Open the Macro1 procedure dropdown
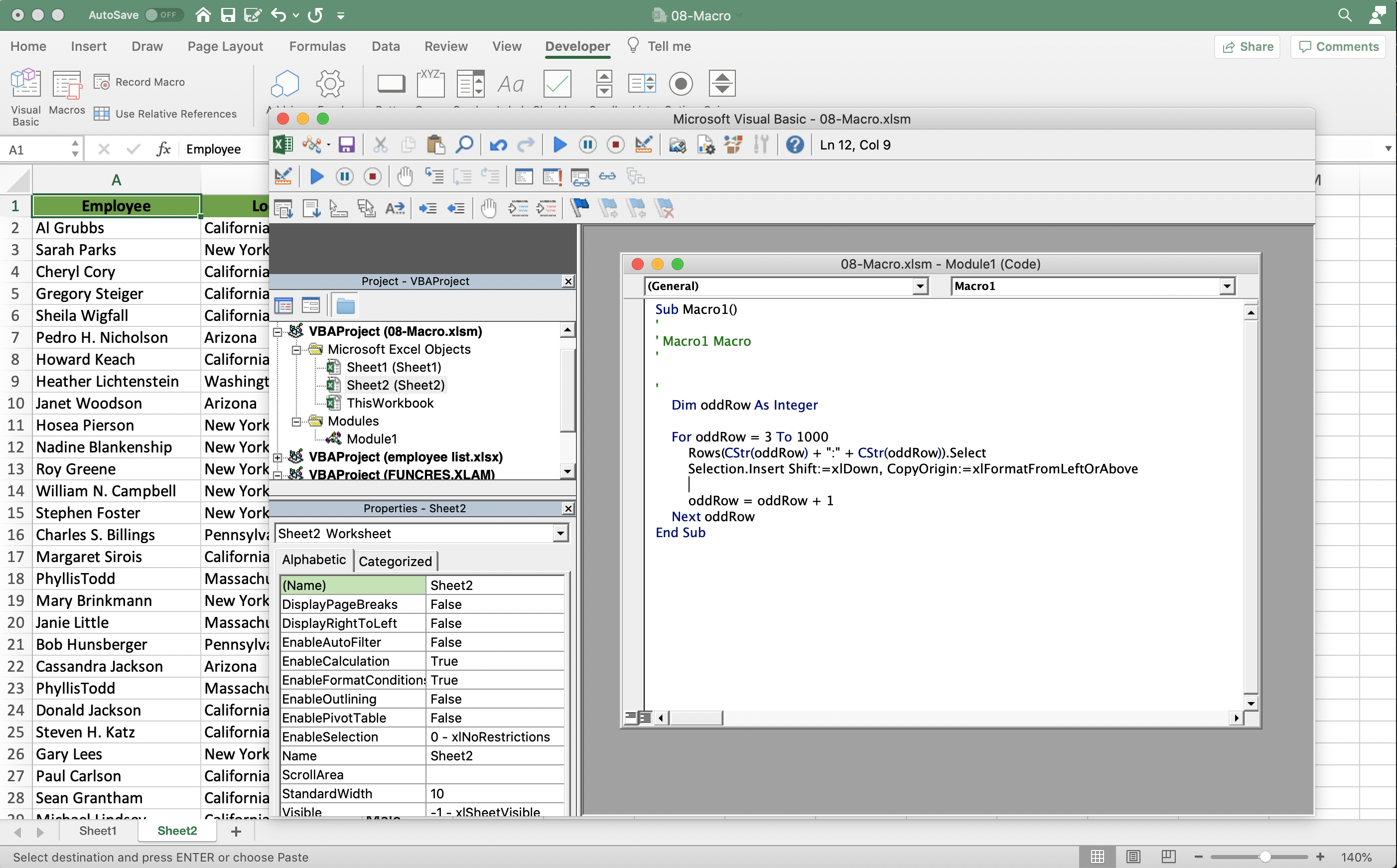Image resolution: width=1397 pixels, height=868 pixels. point(1227,286)
